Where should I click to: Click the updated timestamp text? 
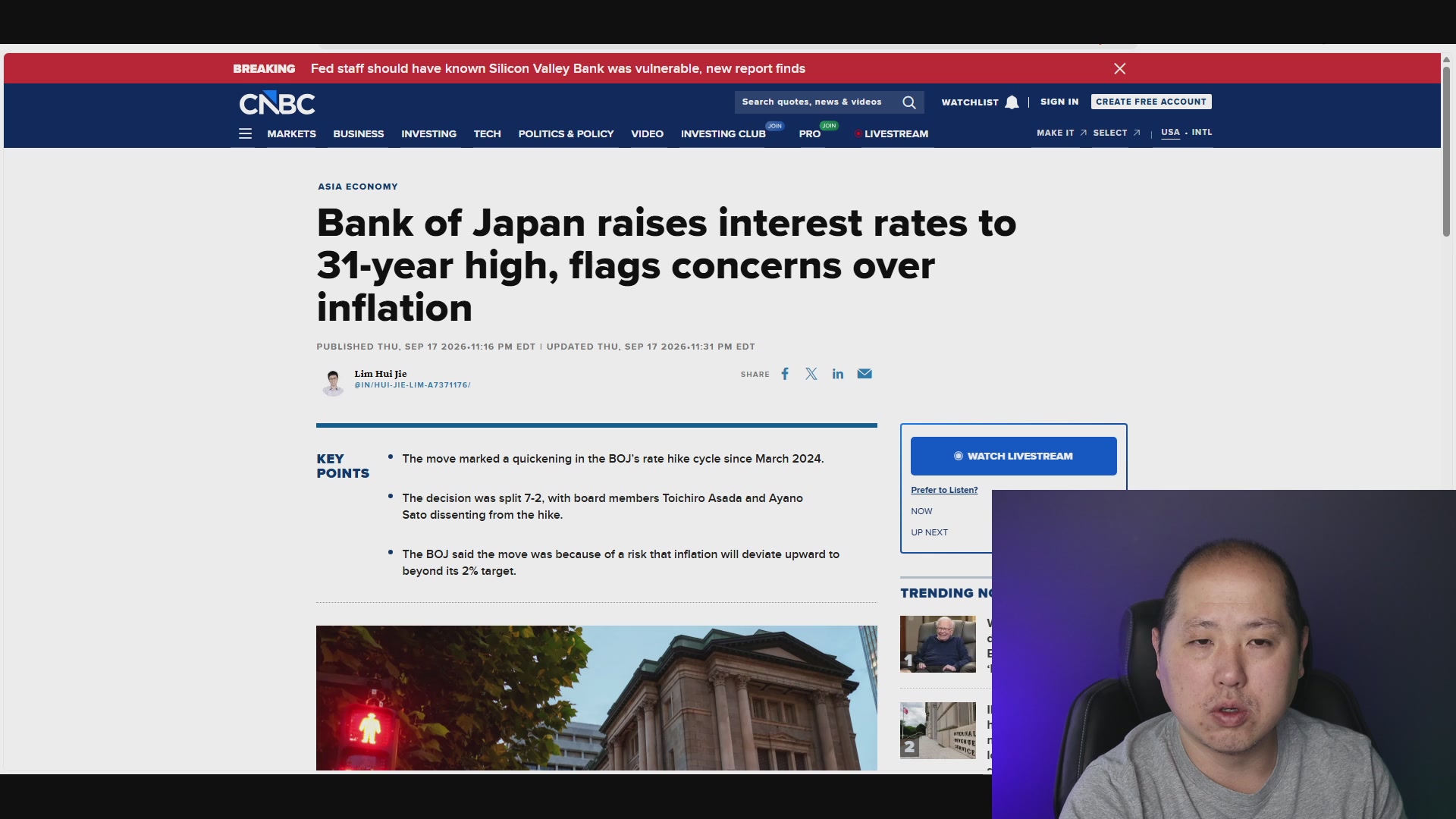pyautogui.click(x=651, y=347)
